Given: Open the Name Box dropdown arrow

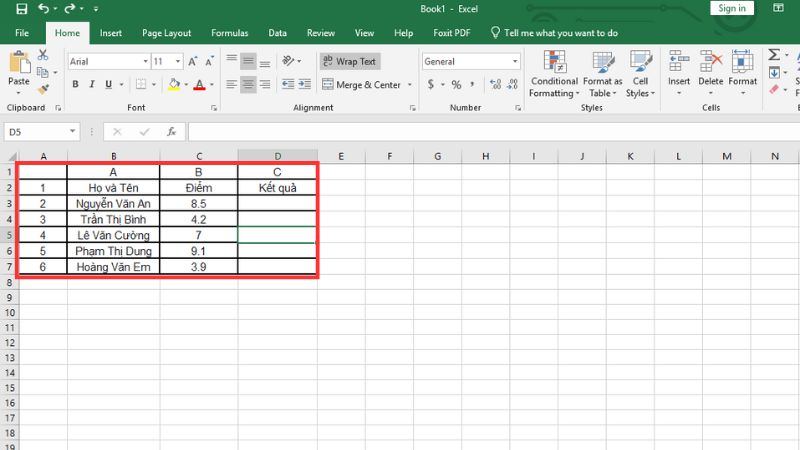Looking at the screenshot, I should pos(73,132).
